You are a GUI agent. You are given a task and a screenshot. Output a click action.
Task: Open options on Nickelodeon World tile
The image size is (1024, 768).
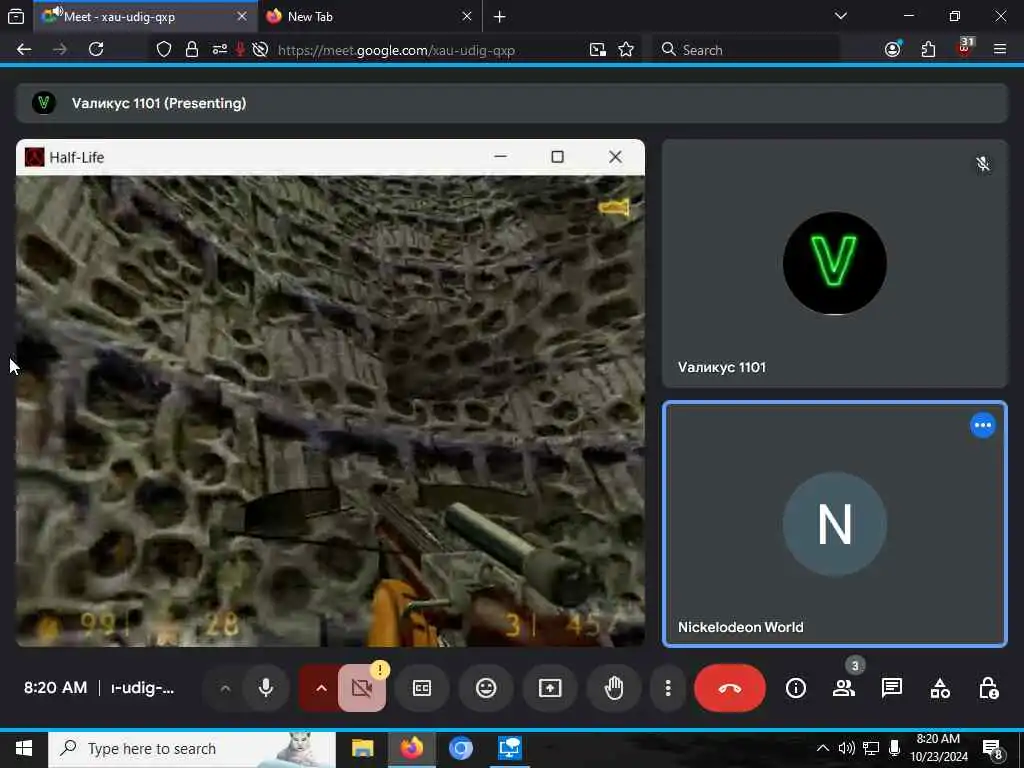coord(982,425)
